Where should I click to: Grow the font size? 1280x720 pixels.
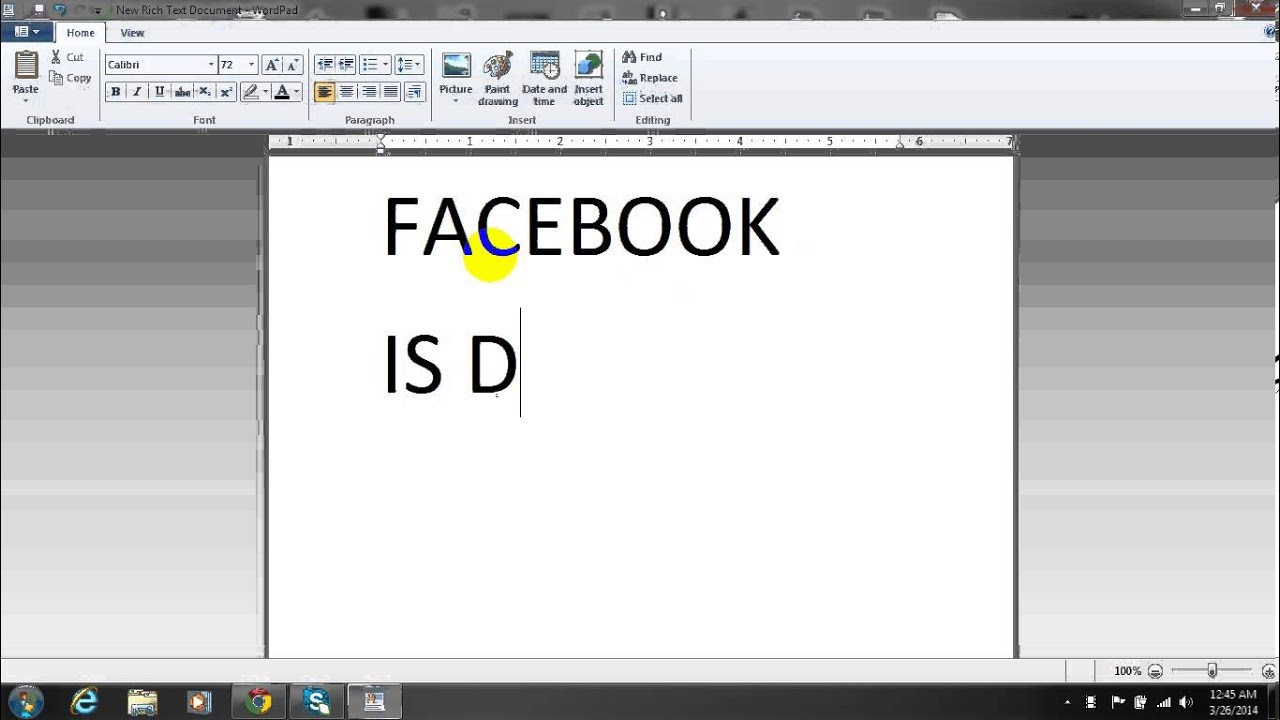coord(272,65)
